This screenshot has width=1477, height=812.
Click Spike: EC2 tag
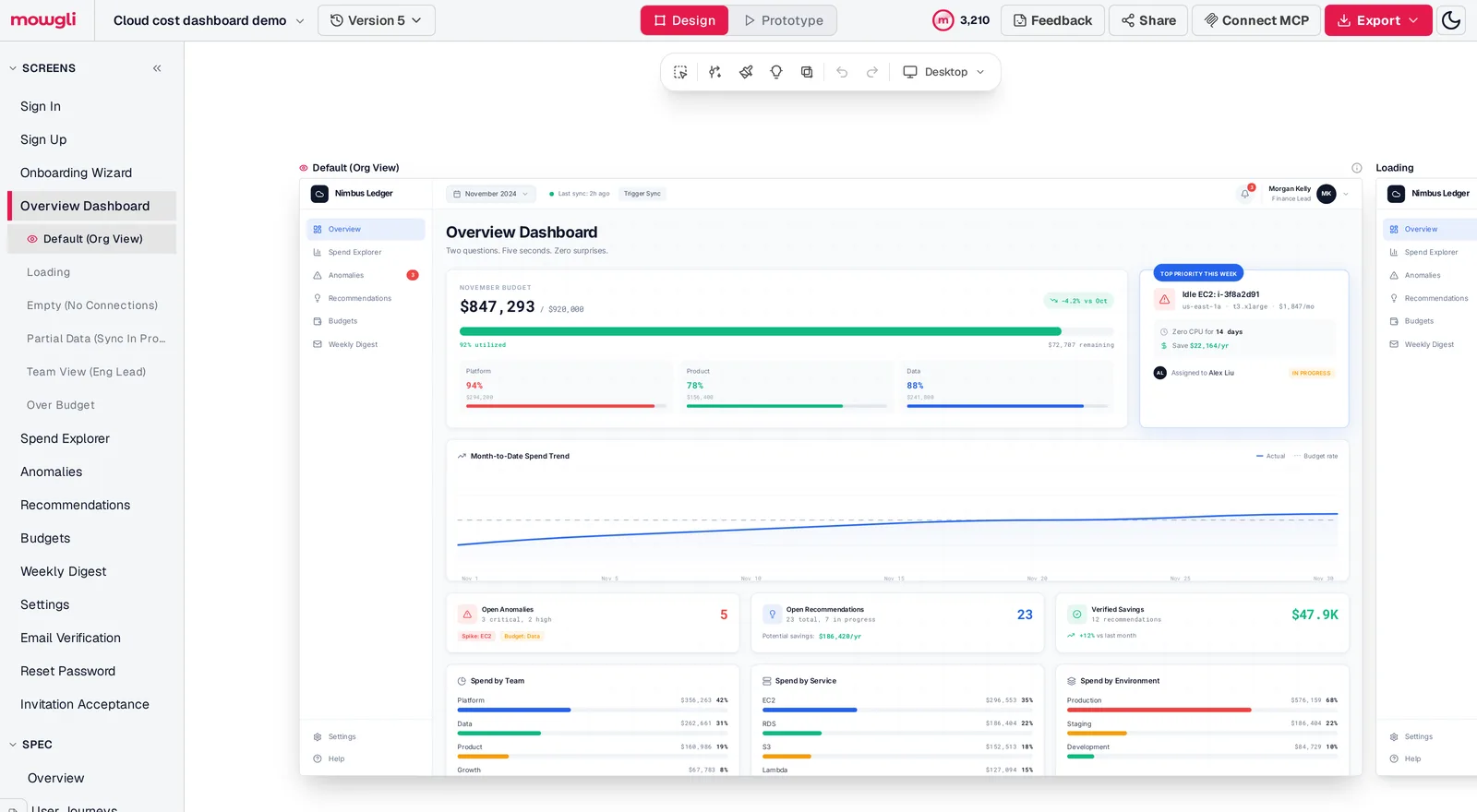477,636
